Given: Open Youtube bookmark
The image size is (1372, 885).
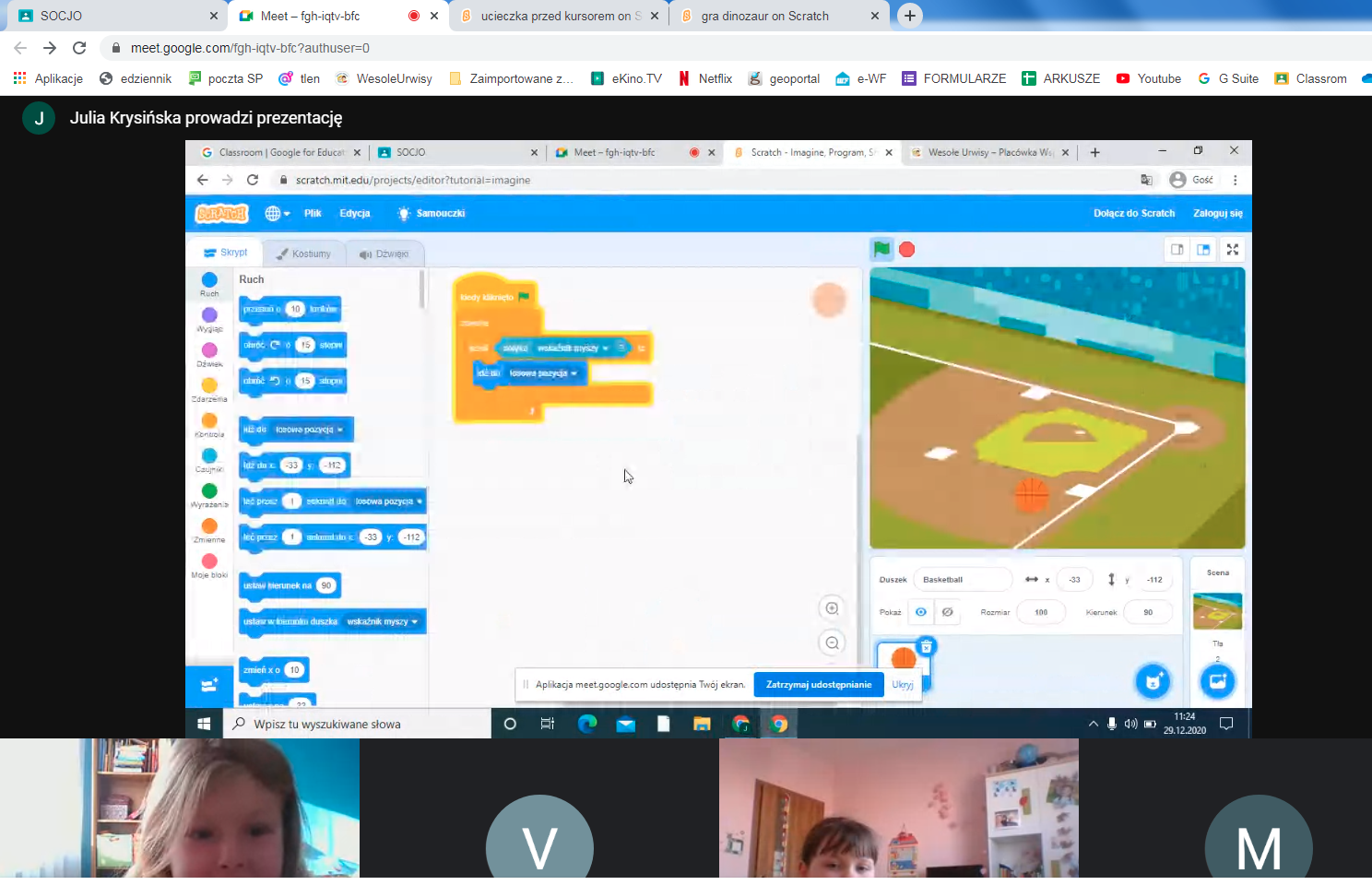Looking at the screenshot, I should [x=1149, y=78].
